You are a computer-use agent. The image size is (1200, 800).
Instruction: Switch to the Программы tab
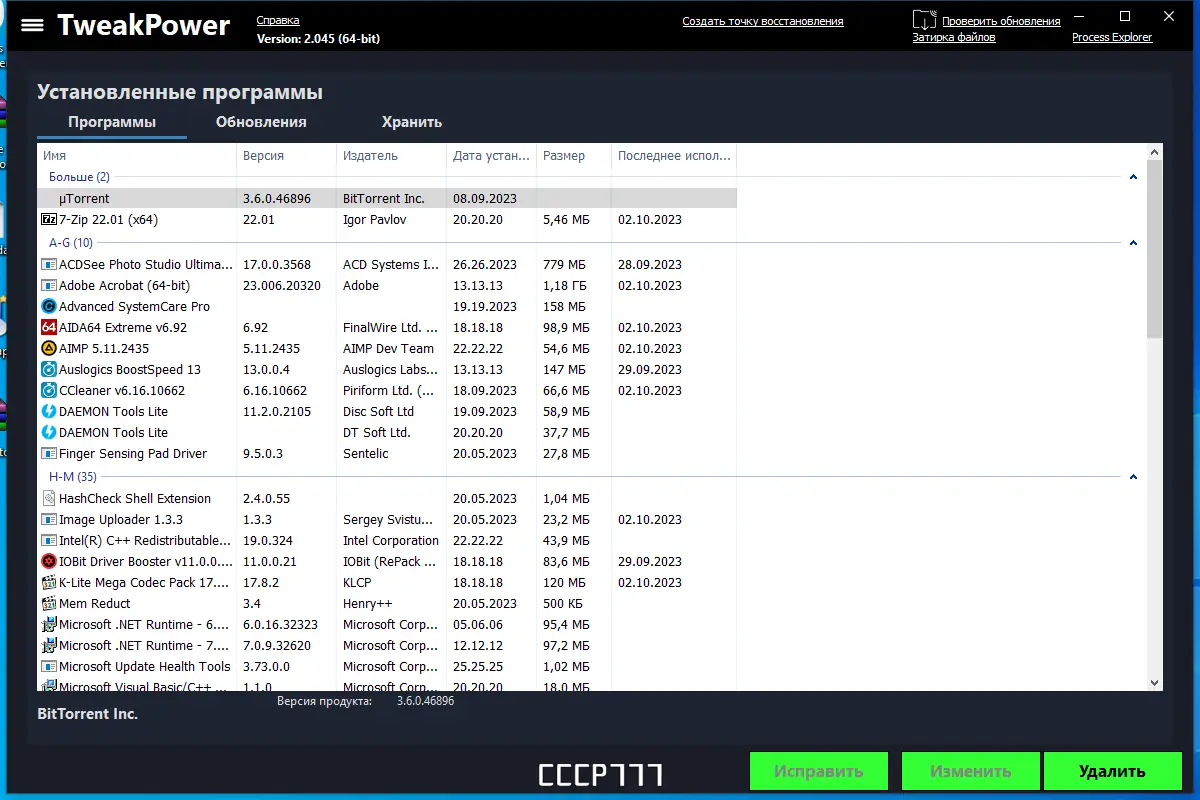(x=112, y=122)
